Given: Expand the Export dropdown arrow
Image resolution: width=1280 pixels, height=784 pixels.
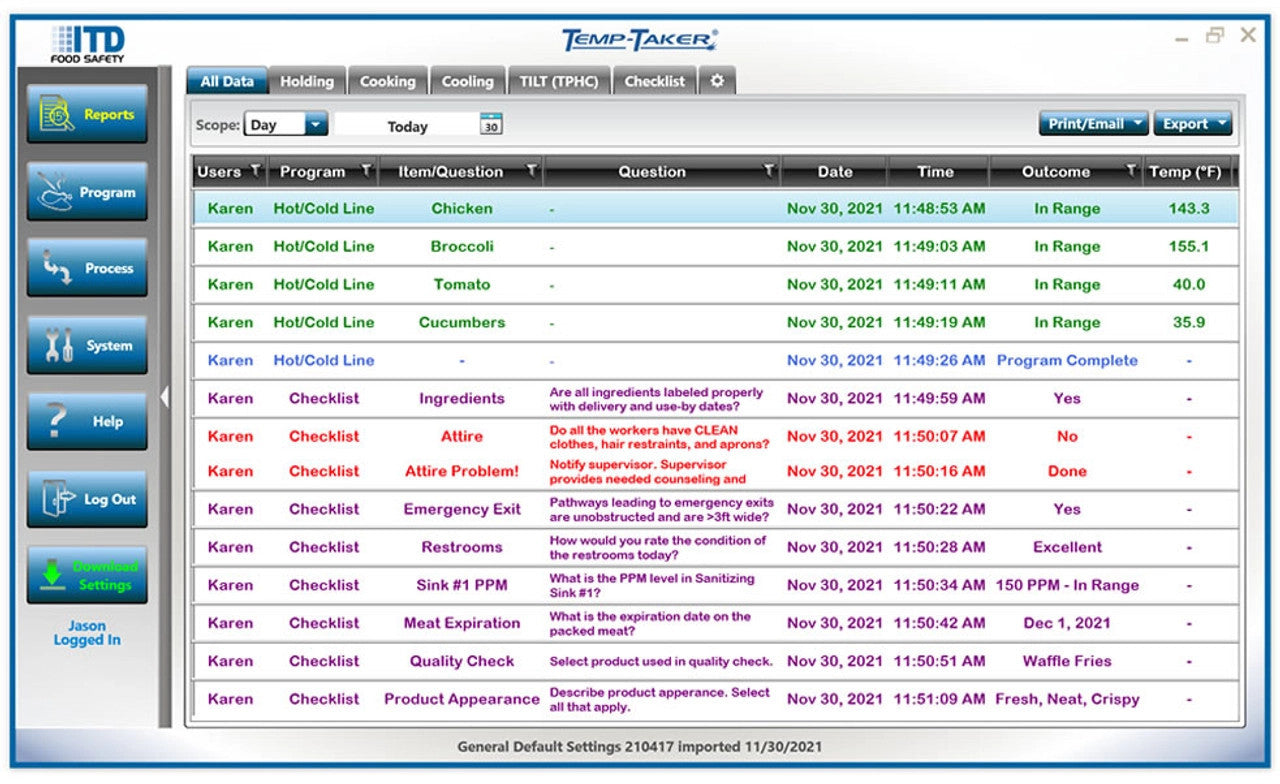Looking at the screenshot, I should [x=1222, y=123].
